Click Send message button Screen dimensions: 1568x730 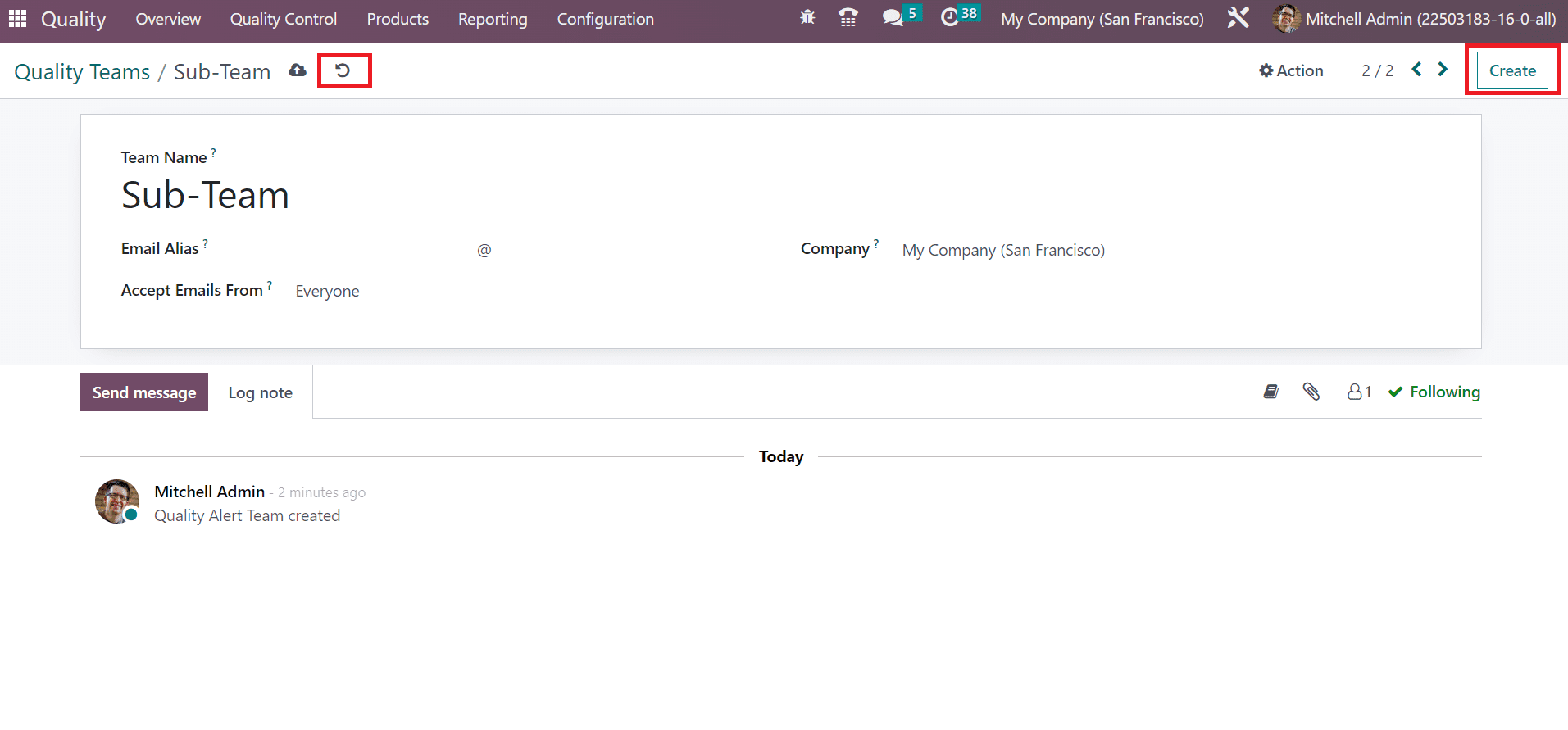(x=144, y=392)
